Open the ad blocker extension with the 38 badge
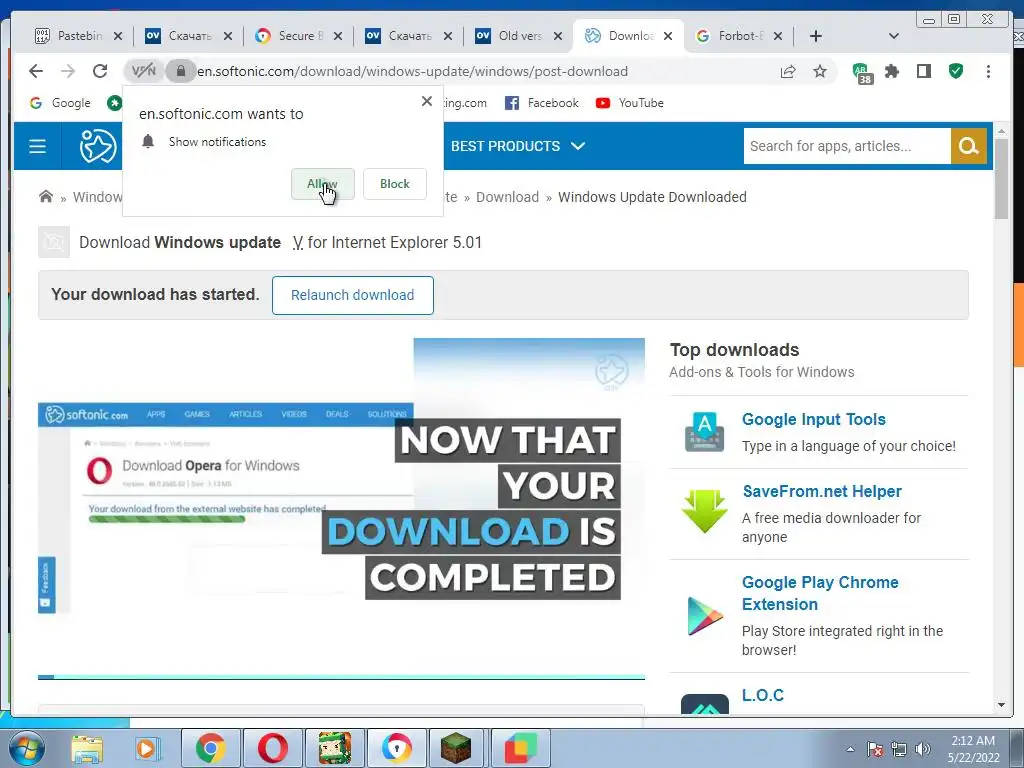Viewport: 1024px width, 768px height. (862, 72)
